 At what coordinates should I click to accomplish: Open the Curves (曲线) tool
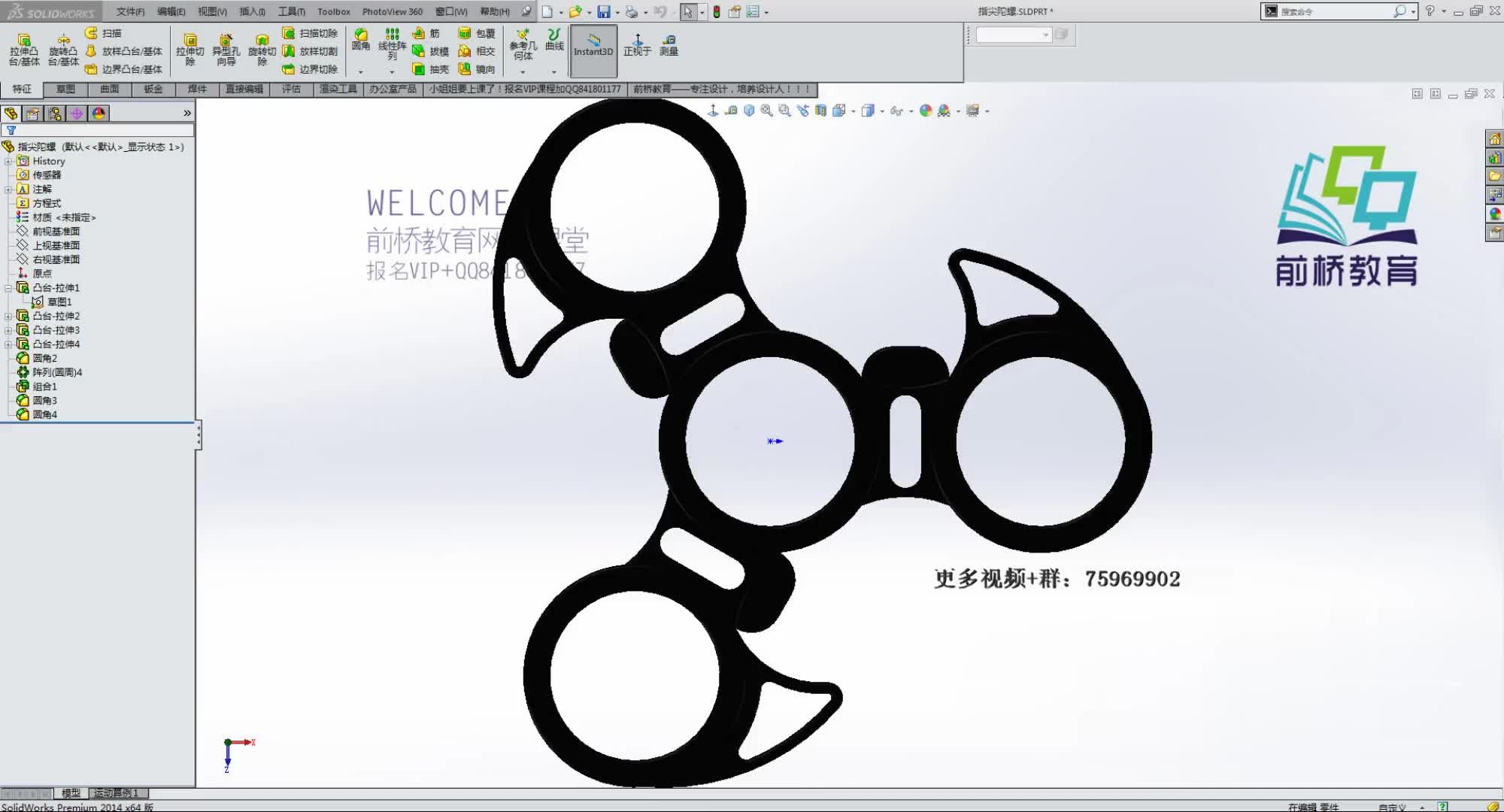click(554, 40)
